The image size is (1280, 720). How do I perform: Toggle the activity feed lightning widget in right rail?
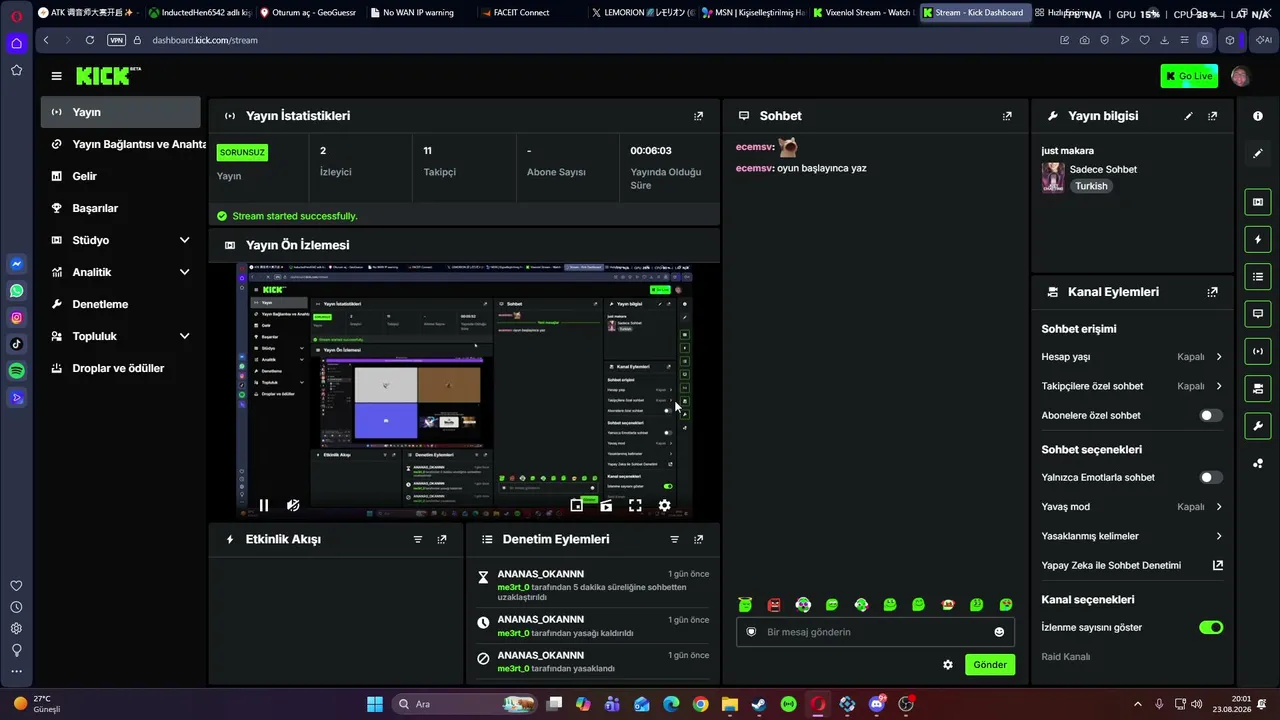click(1258, 240)
